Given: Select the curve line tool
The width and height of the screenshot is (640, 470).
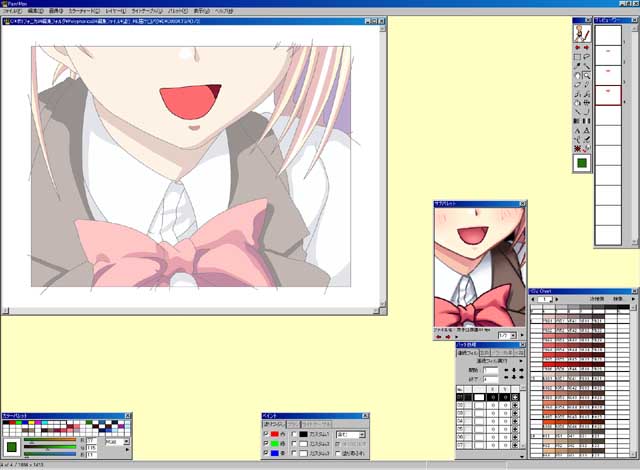Looking at the screenshot, I should pyautogui.click(x=587, y=112).
